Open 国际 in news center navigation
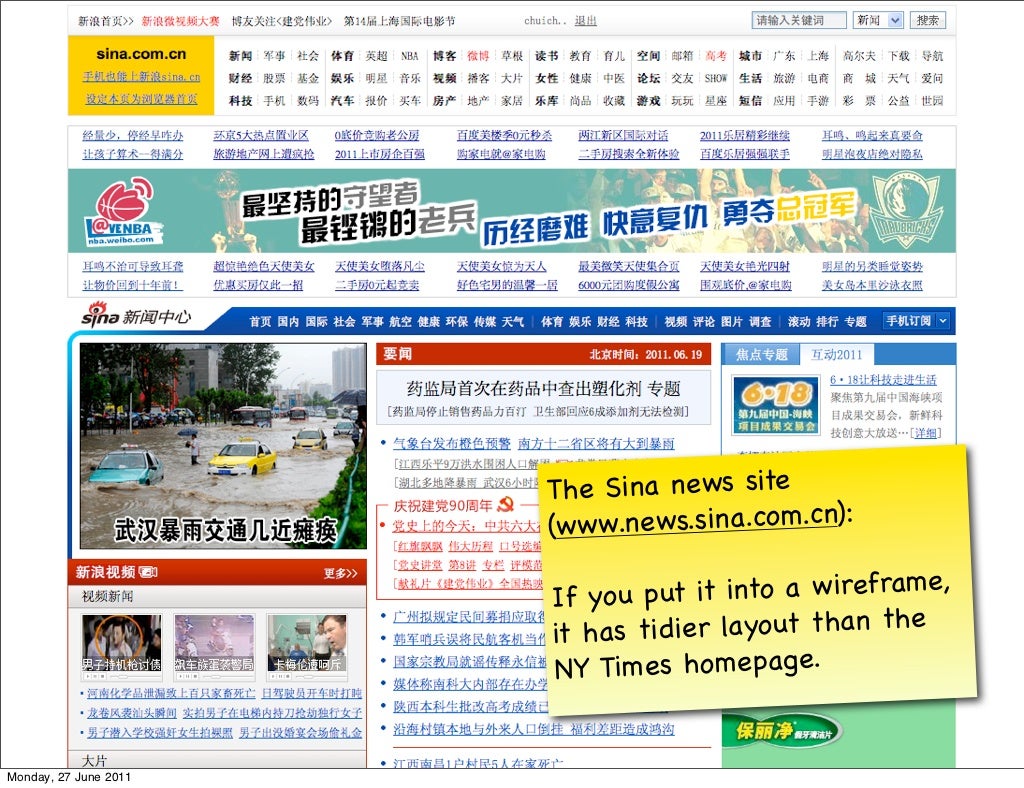This screenshot has width=1024, height=788. pos(316,321)
